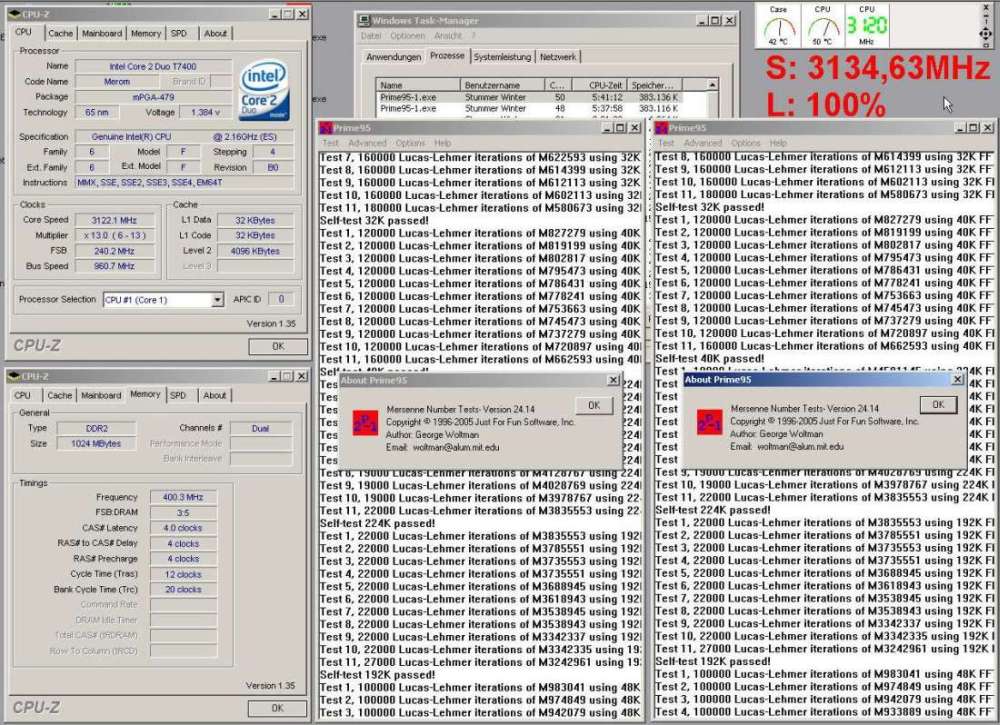Open About tab in top CPU-Z window
Viewport: 1000px width, 725px height.
pos(216,33)
